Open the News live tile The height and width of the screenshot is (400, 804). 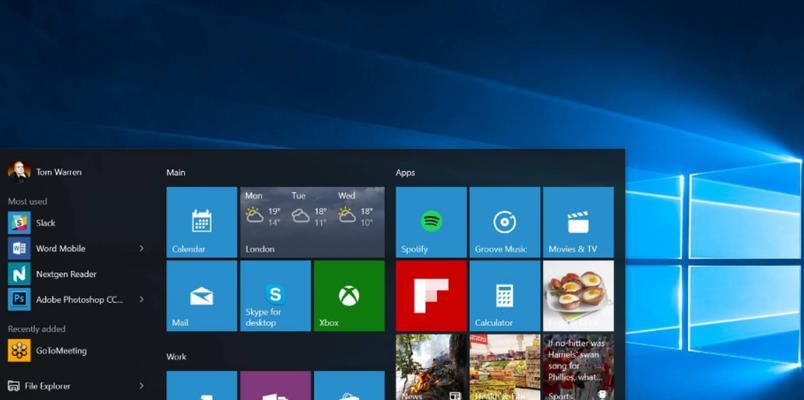click(431, 367)
